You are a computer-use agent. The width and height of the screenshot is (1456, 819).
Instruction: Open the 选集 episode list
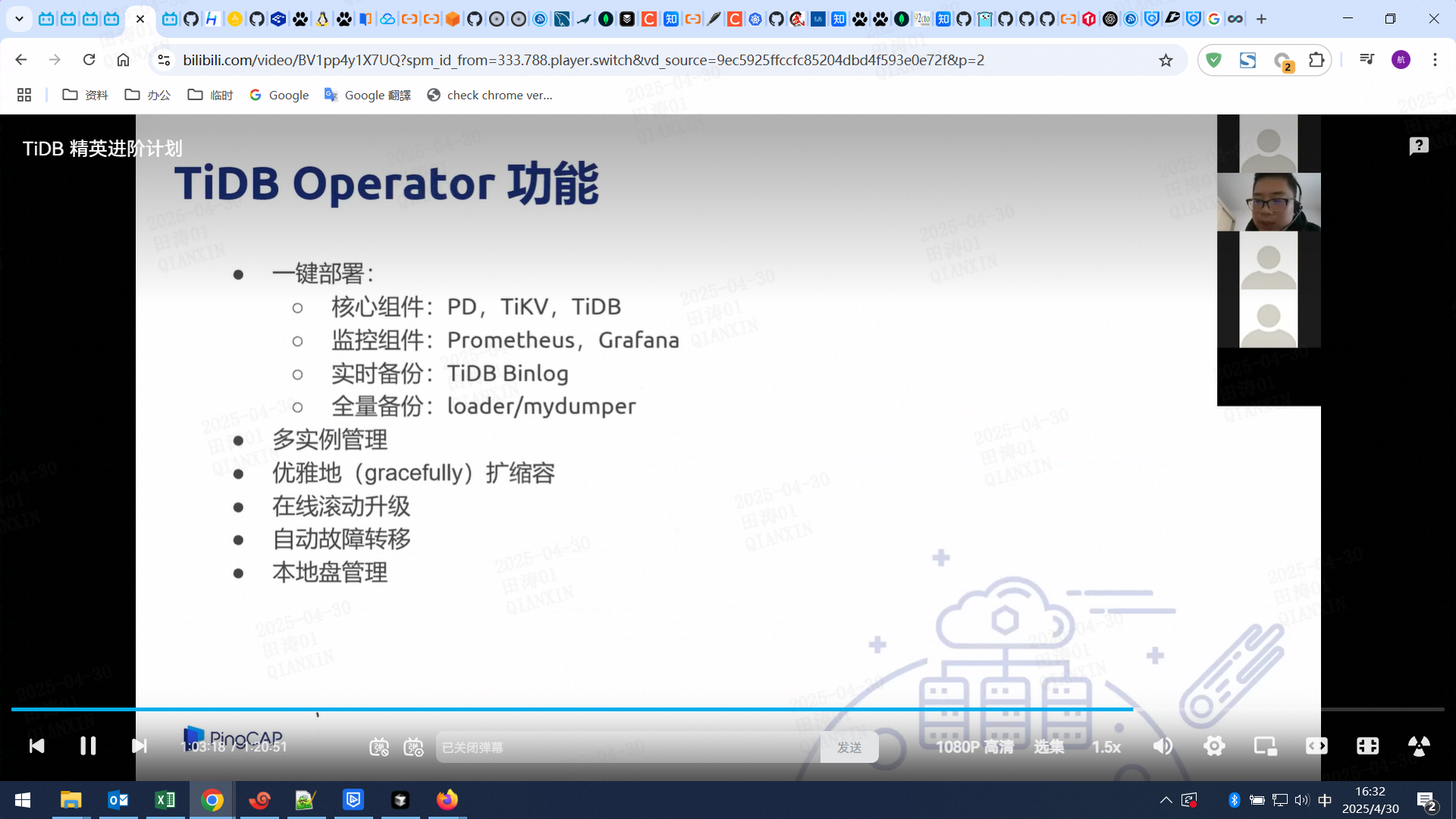point(1049,748)
